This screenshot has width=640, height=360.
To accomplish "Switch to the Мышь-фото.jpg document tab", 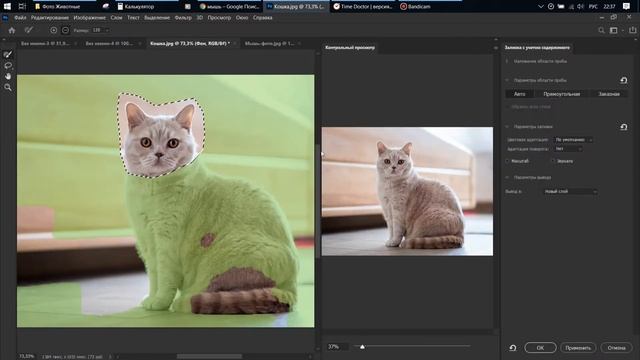I will tap(269, 43).
